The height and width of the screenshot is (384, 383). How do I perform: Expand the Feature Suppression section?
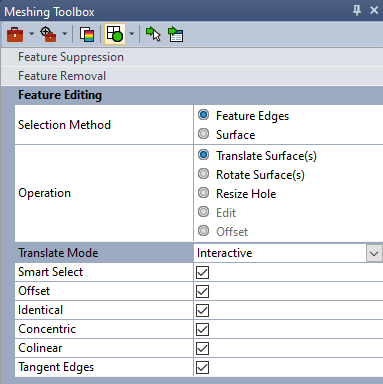click(x=192, y=57)
